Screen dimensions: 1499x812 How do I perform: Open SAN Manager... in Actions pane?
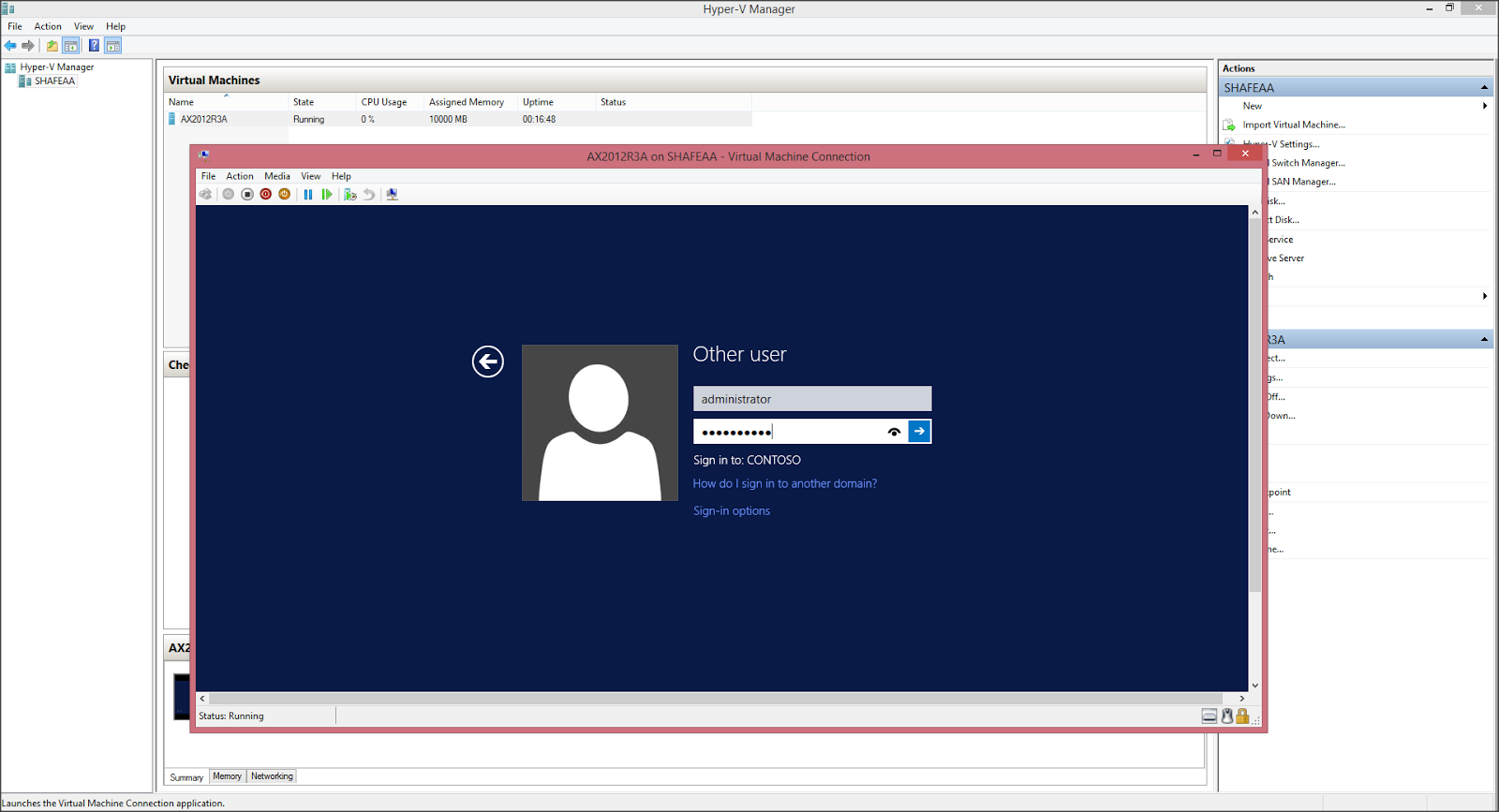1303,182
